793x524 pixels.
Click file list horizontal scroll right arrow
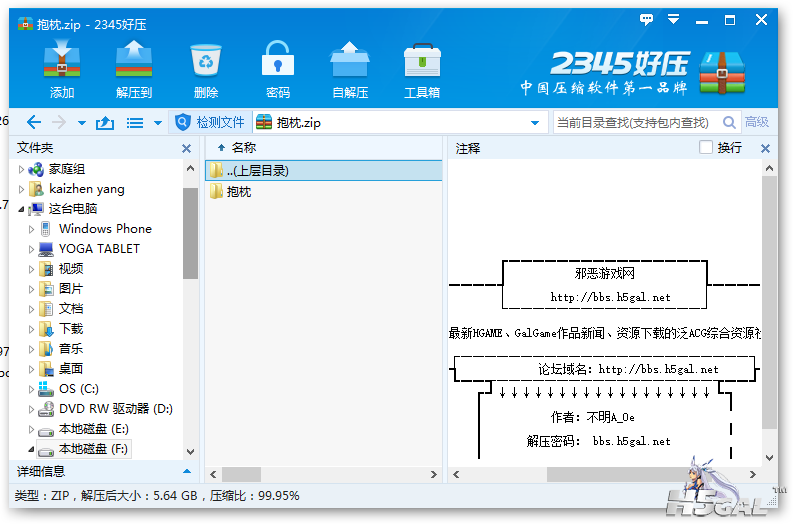coord(433,474)
